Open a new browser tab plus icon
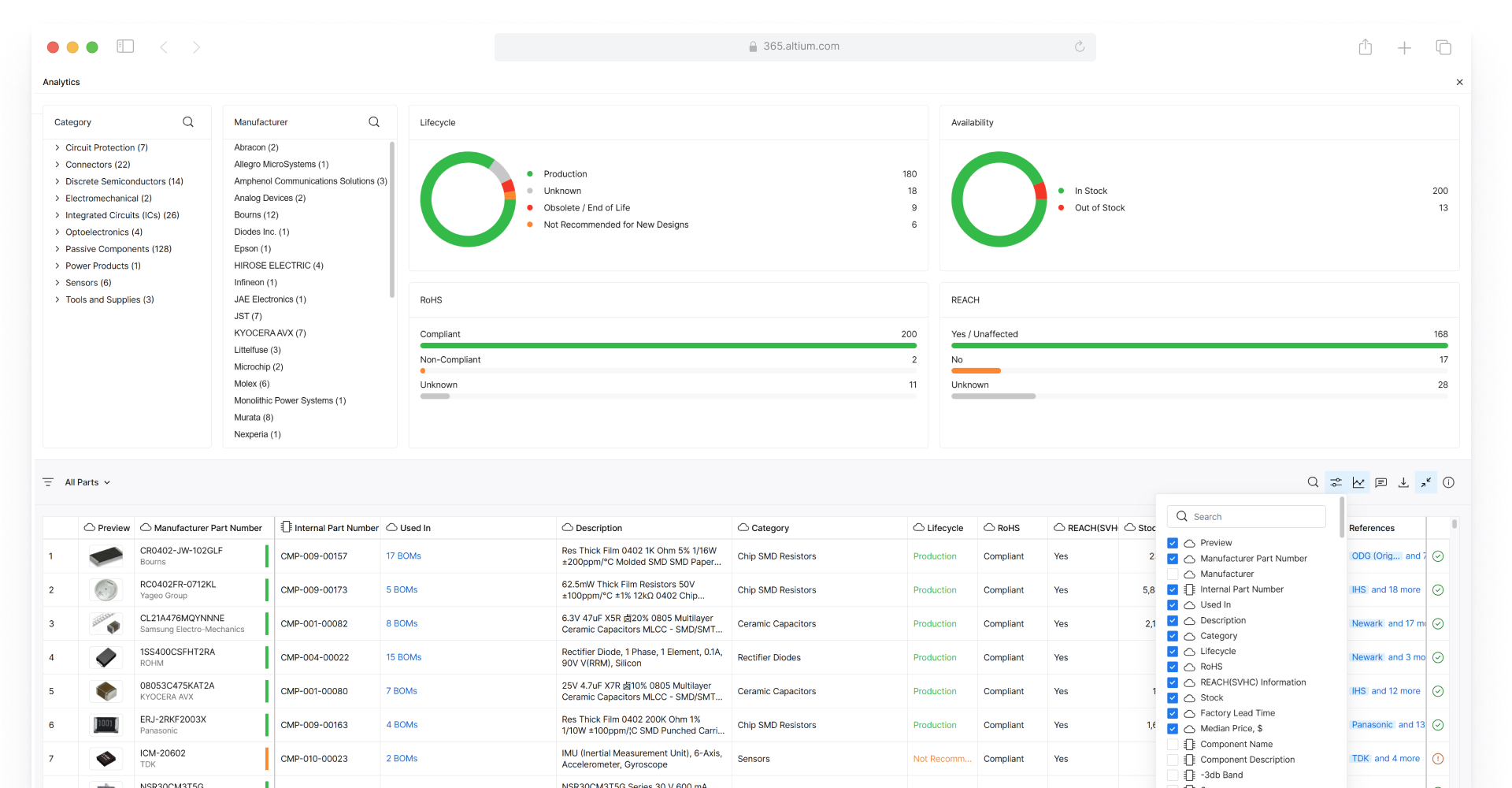Viewport: 1512px width, 788px height. (1404, 48)
